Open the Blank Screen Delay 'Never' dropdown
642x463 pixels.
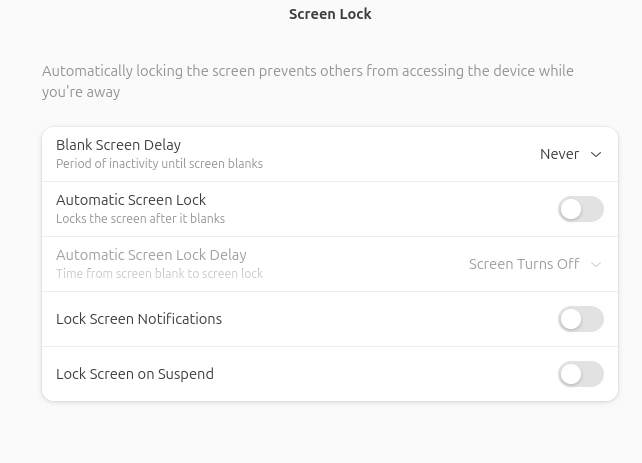[x=570, y=154]
